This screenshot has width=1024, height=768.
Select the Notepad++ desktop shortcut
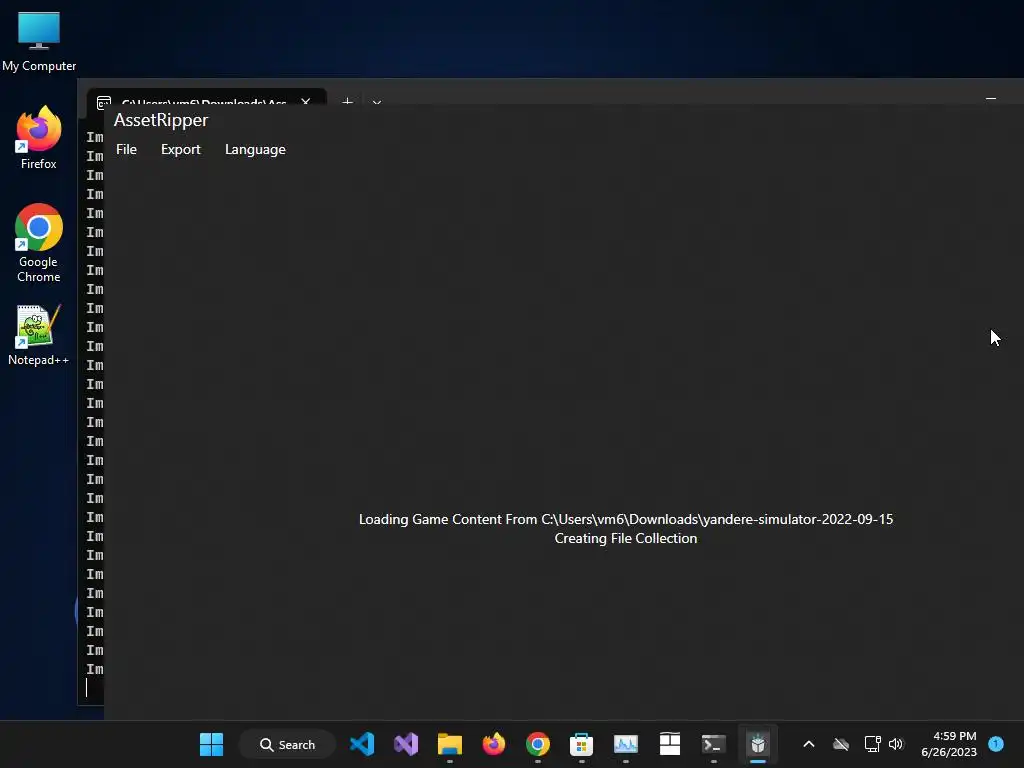click(39, 335)
